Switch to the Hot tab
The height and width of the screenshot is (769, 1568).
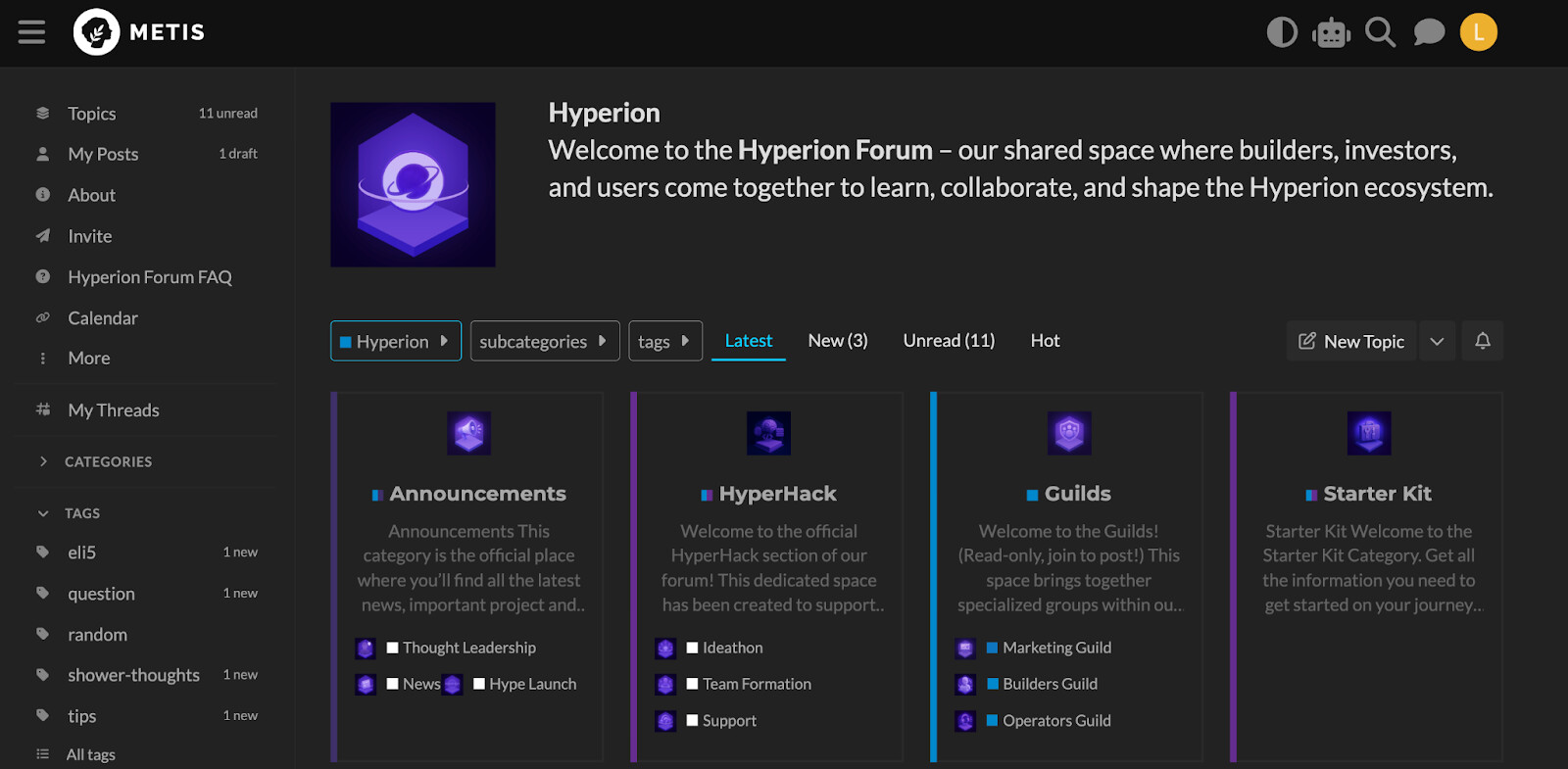(x=1045, y=340)
